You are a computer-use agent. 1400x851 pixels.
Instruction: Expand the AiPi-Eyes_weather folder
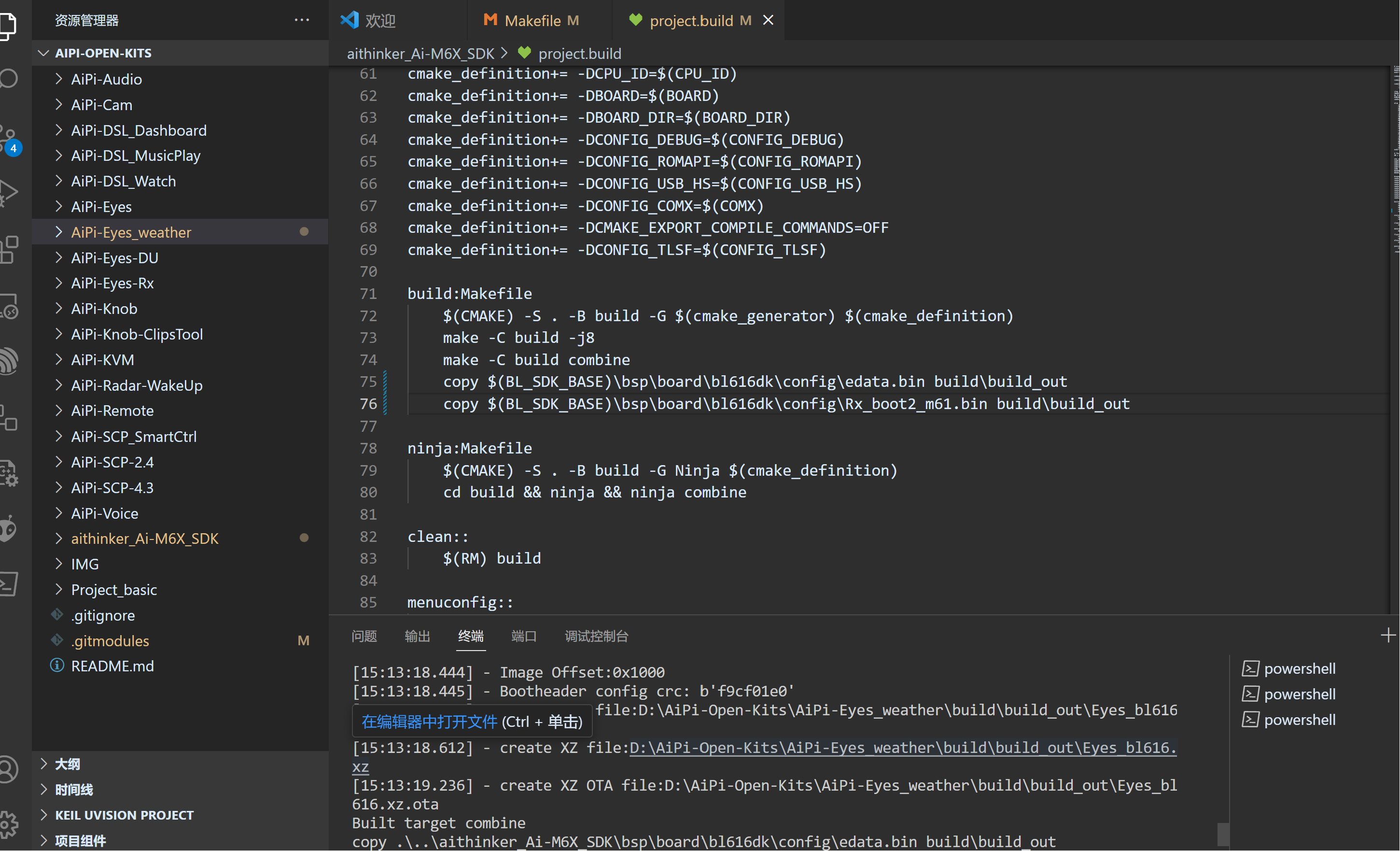[180, 232]
